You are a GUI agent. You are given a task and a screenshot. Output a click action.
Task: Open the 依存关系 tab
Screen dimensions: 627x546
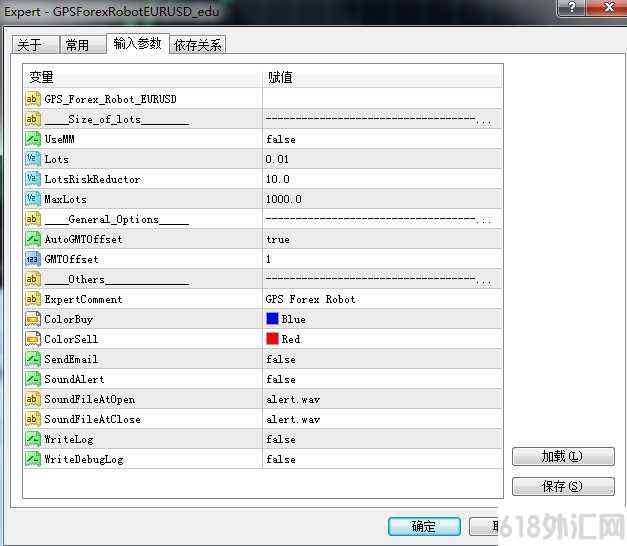(198, 44)
